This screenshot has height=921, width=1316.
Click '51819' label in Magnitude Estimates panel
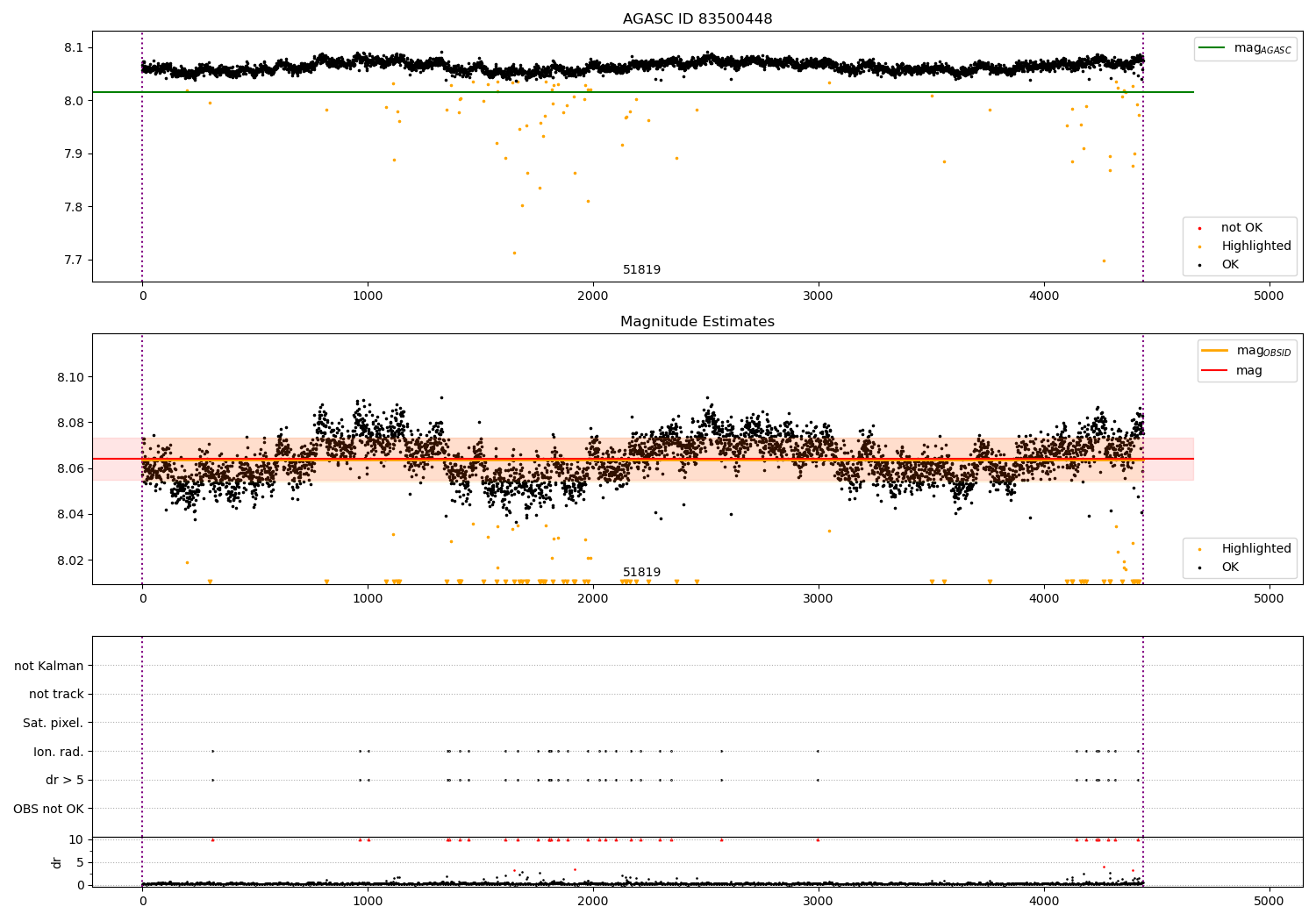tap(642, 573)
